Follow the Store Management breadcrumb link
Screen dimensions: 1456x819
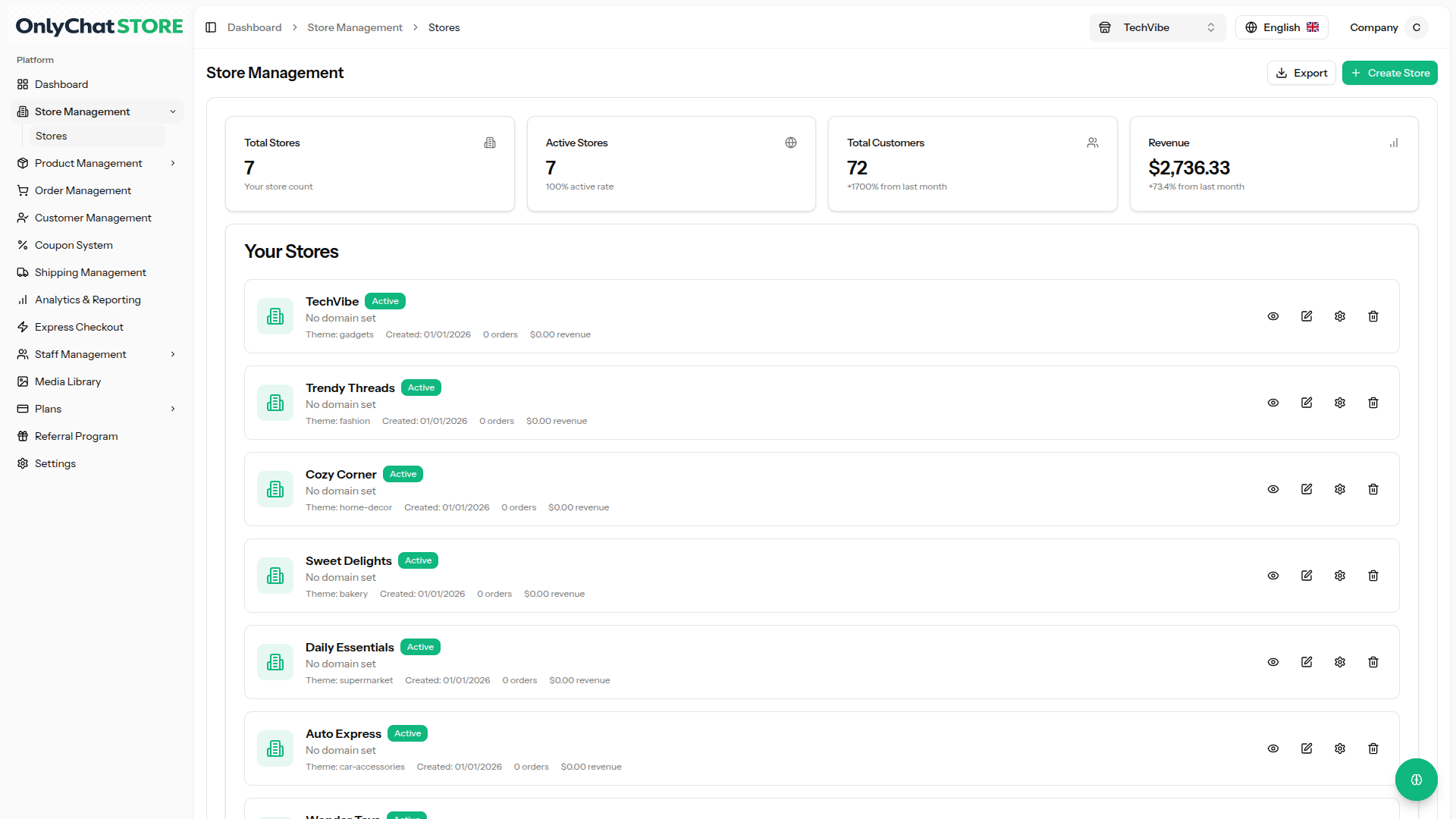click(355, 27)
